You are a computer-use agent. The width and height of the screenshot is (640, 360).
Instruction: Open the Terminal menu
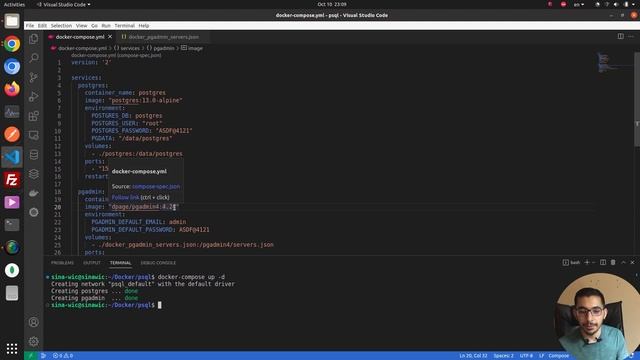[x=124, y=26]
